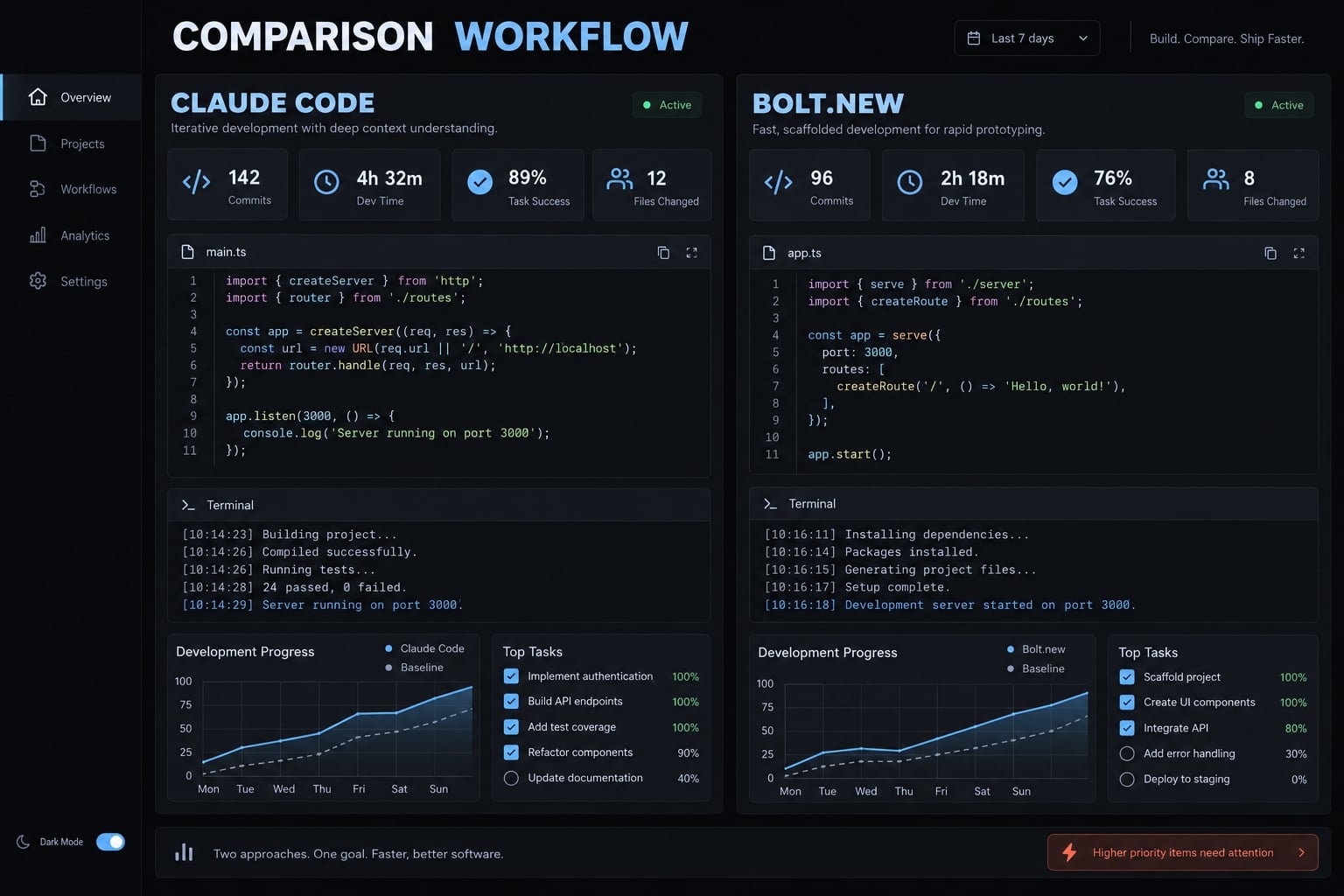Click the Settings gear icon
The image size is (1344, 896).
(x=38, y=281)
